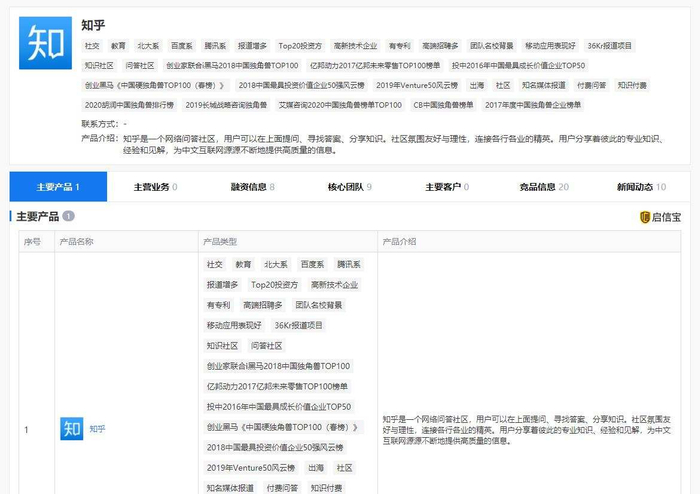Viewport: 700px width, 494px height.
Task: Select the 付费问答 tag in the header card
Action: coord(592,85)
